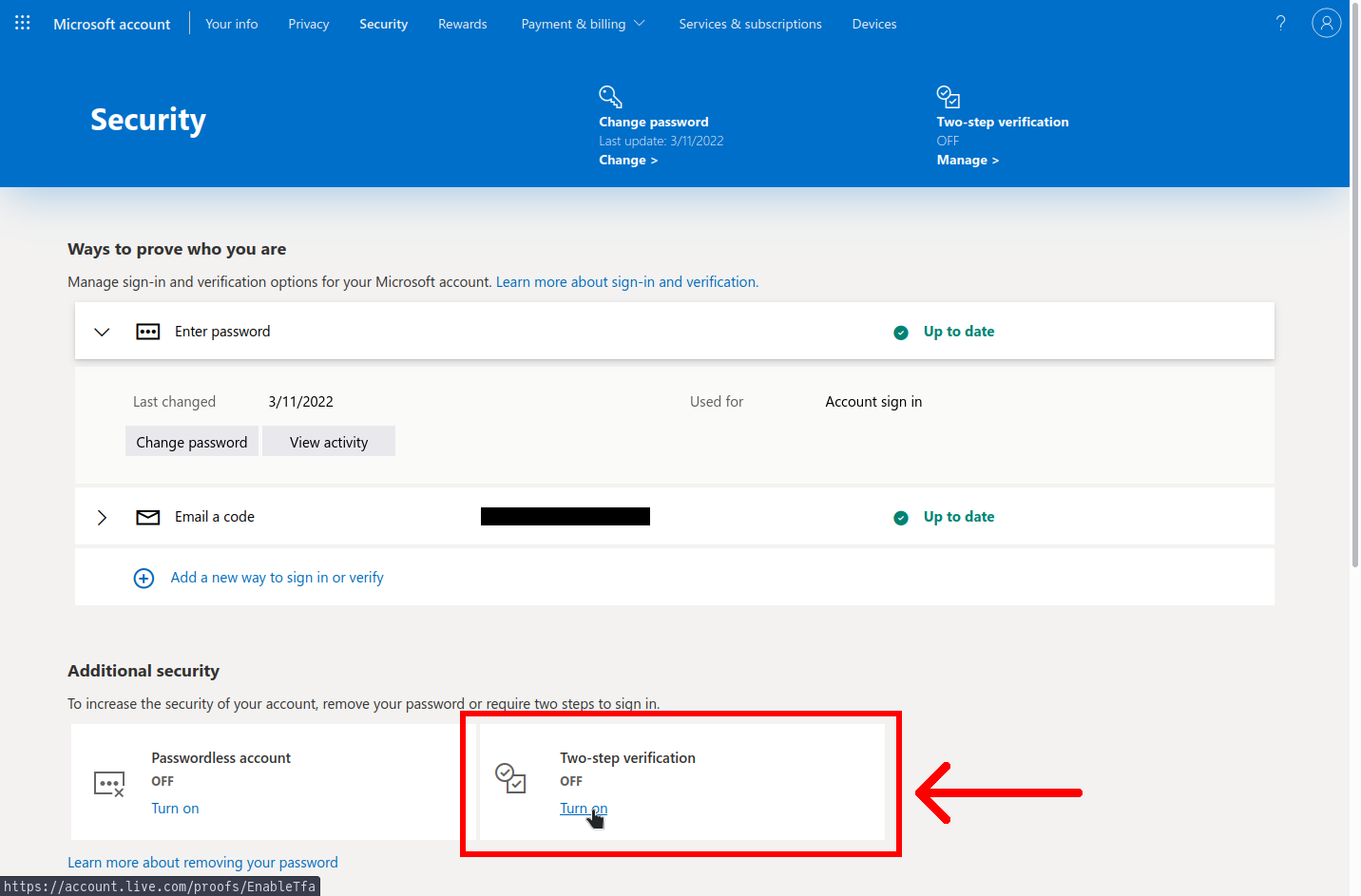Open Learn more about sign-in and verification

tap(627, 282)
